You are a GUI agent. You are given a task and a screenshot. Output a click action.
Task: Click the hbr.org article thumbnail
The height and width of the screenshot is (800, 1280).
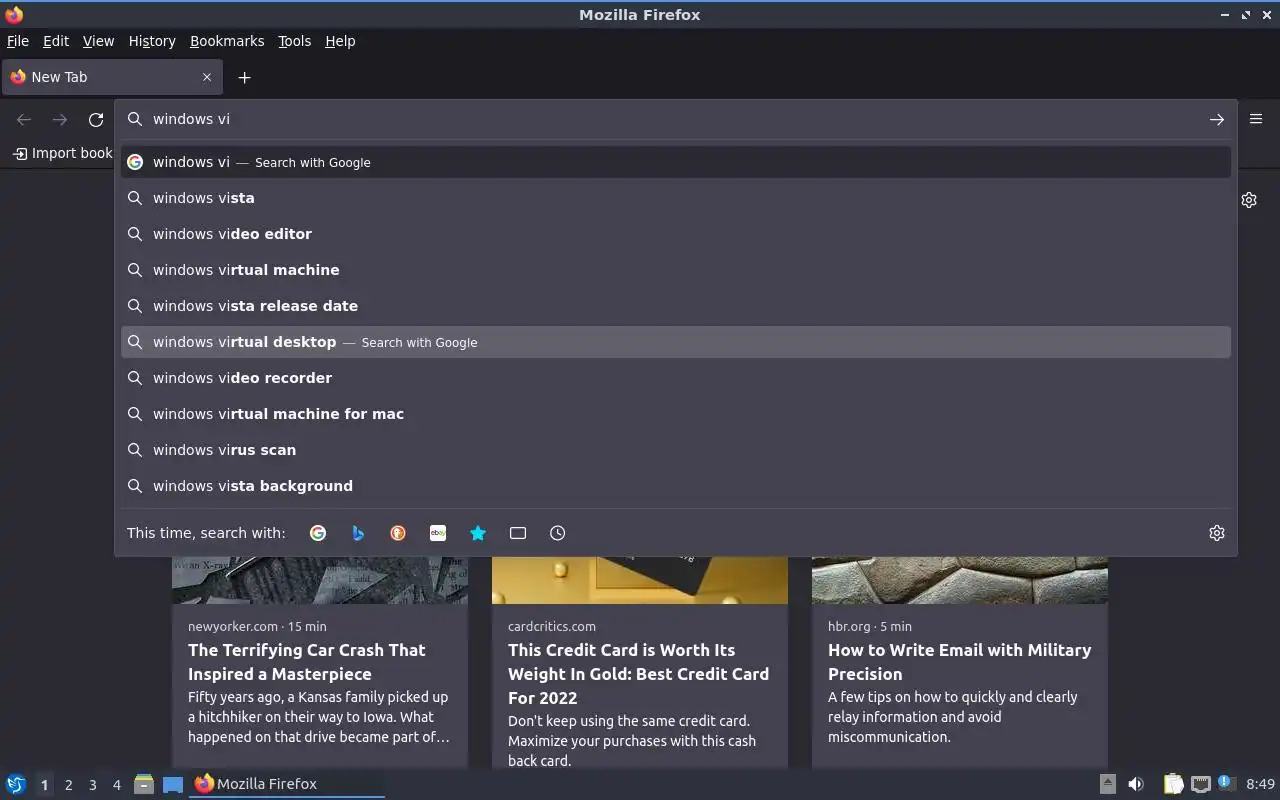[x=960, y=580]
